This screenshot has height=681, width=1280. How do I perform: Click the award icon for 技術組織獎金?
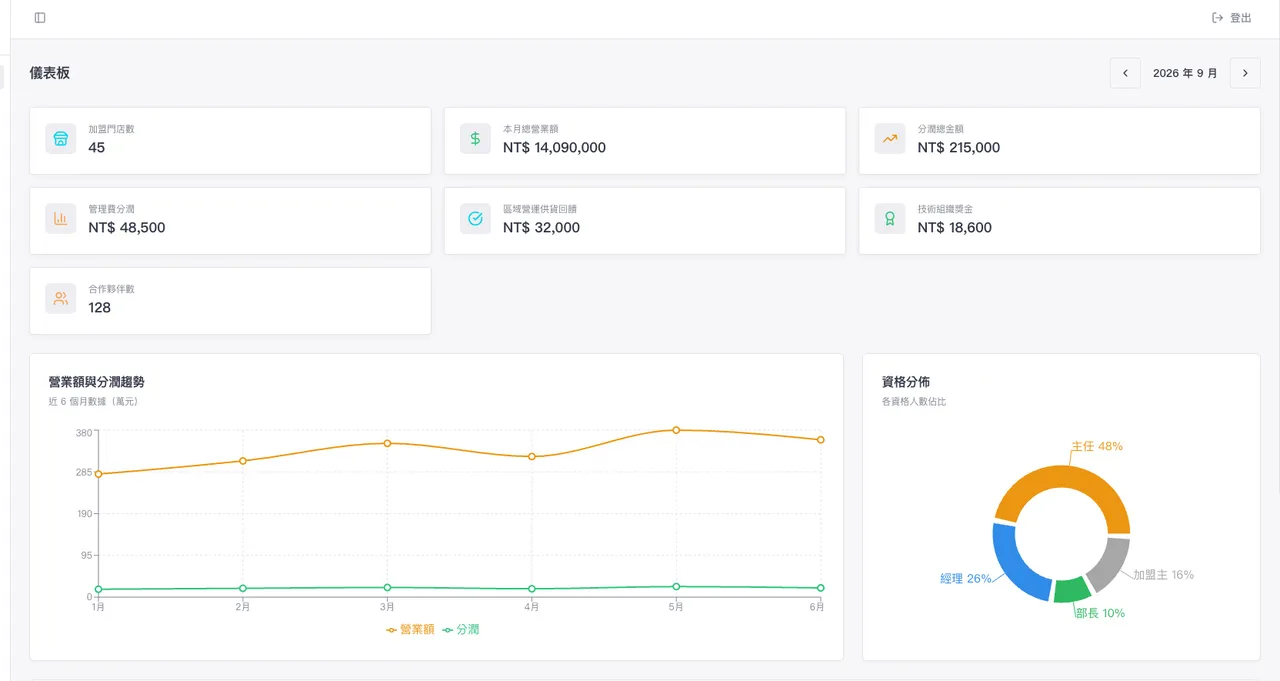click(890, 219)
